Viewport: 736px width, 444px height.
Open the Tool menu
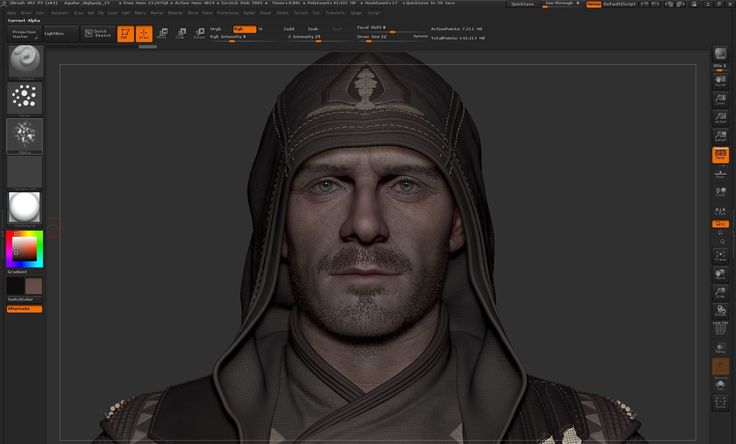pos(316,13)
